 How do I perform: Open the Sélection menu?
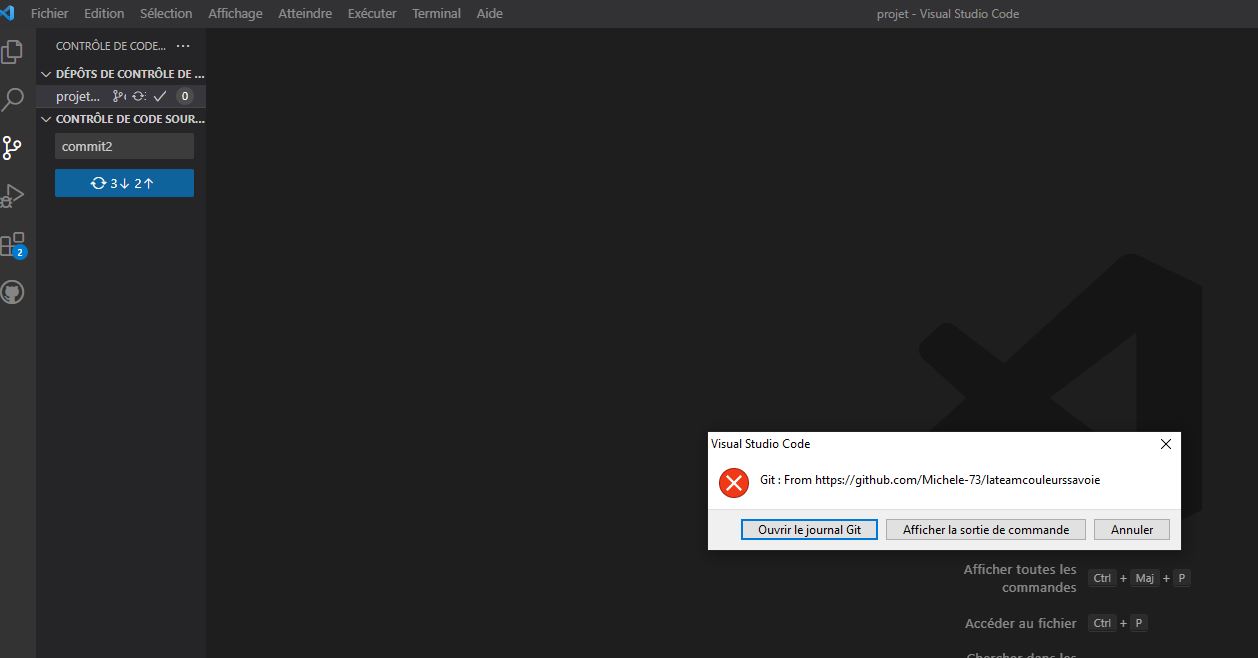coord(166,14)
